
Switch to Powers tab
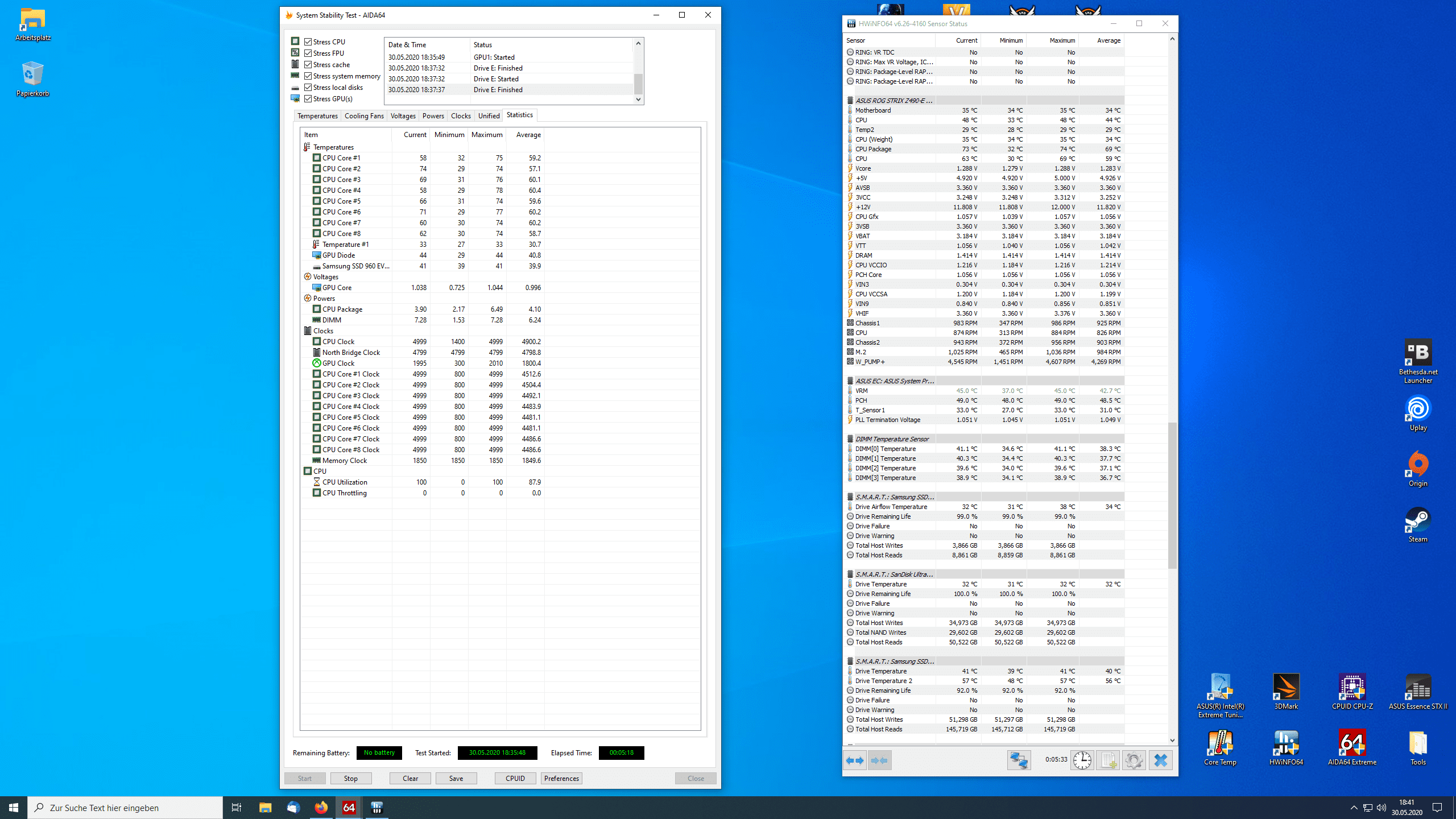coord(433,116)
